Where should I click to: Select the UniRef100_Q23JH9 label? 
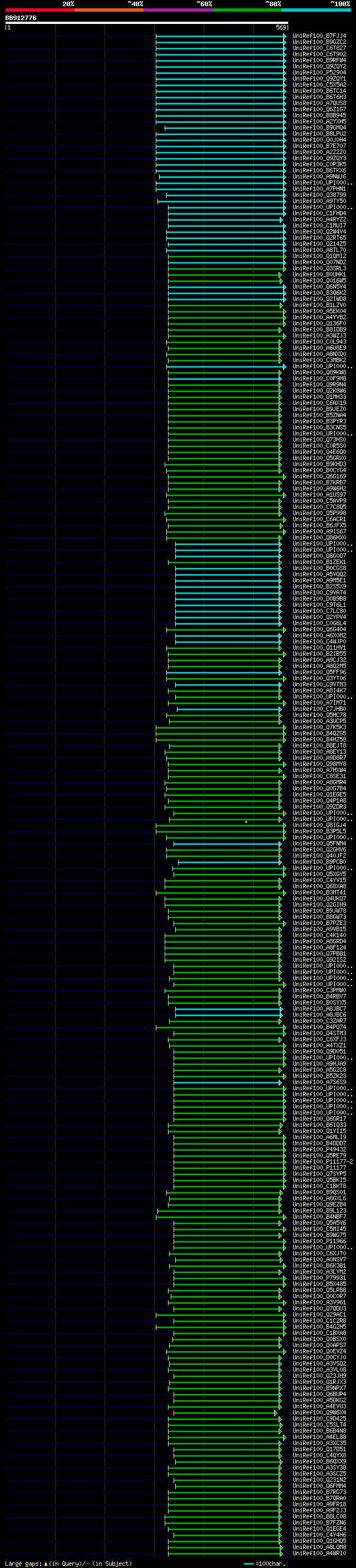pos(319,1375)
